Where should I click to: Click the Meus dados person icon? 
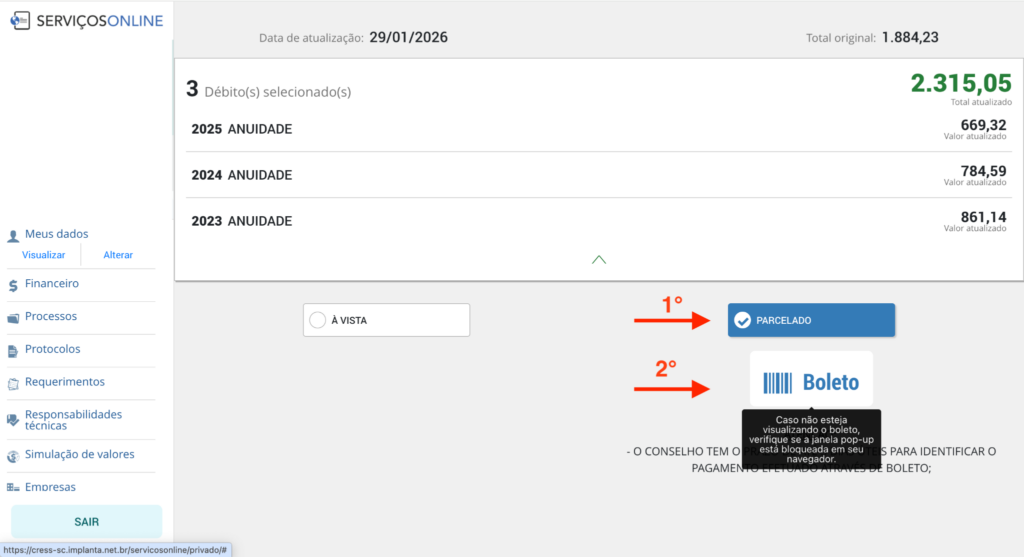pyautogui.click(x=13, y=236)
